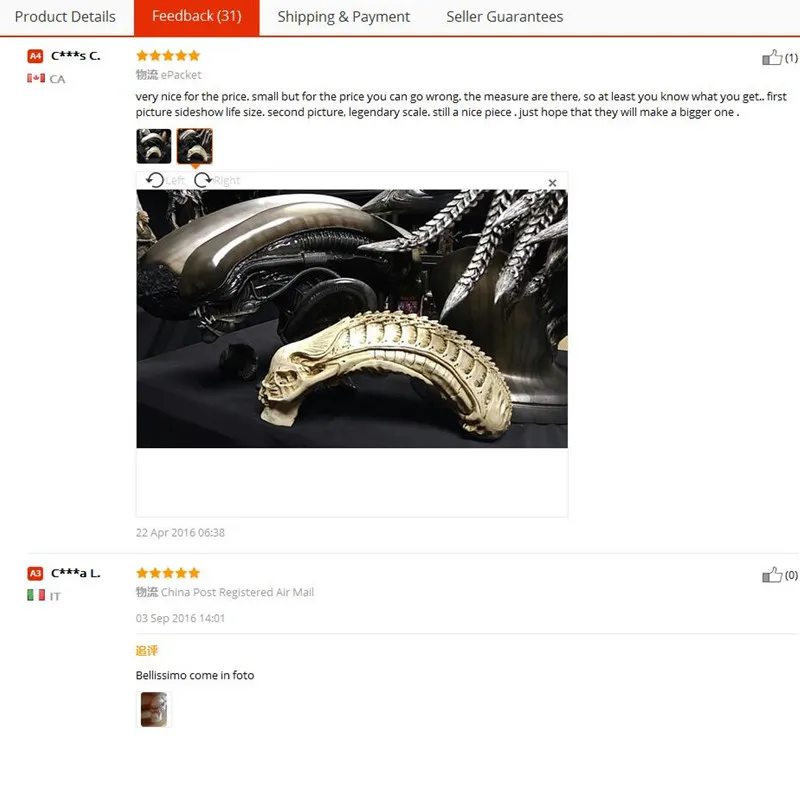Image resolution: width=800 pixels, height=800 pixels.
Task: Rotate the review photo right
Action: pos(217,180)
